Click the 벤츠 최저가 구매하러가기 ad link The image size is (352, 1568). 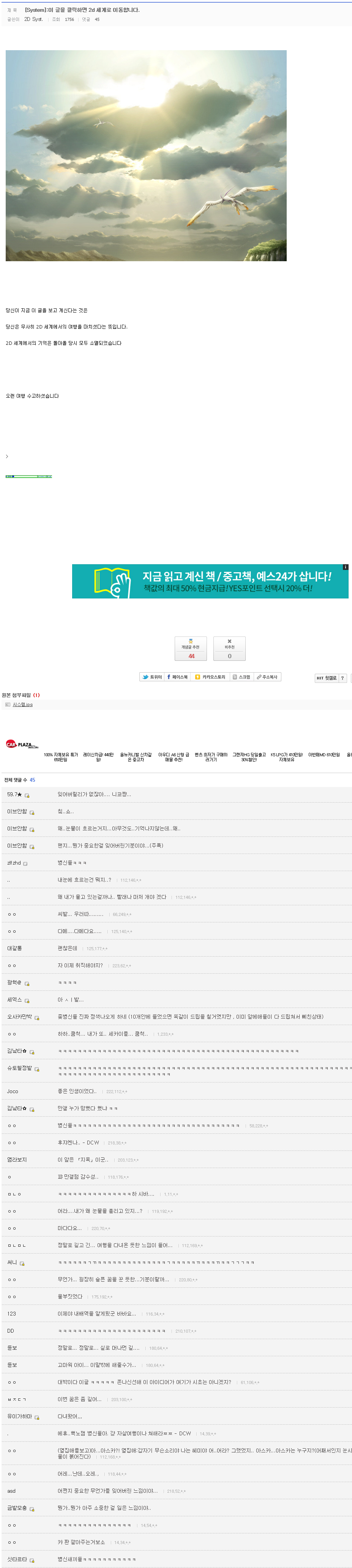point(211,757)
